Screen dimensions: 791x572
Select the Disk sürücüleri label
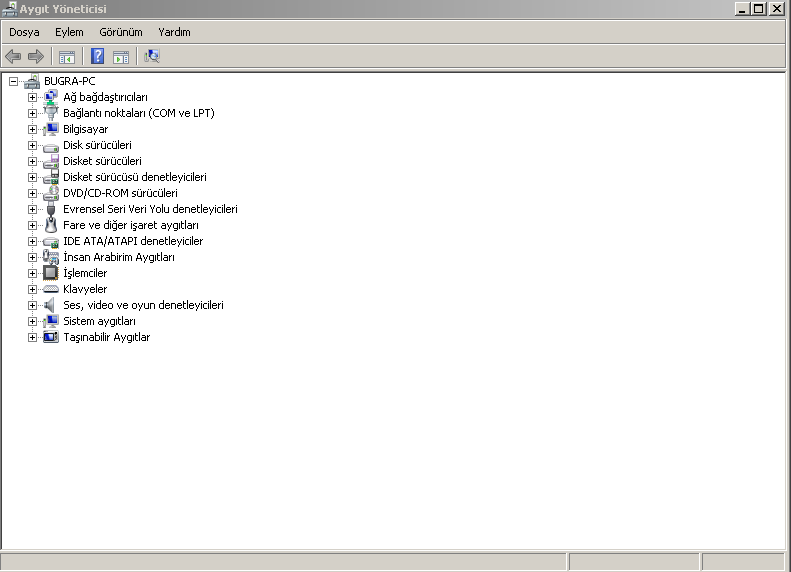coord(97,145)
